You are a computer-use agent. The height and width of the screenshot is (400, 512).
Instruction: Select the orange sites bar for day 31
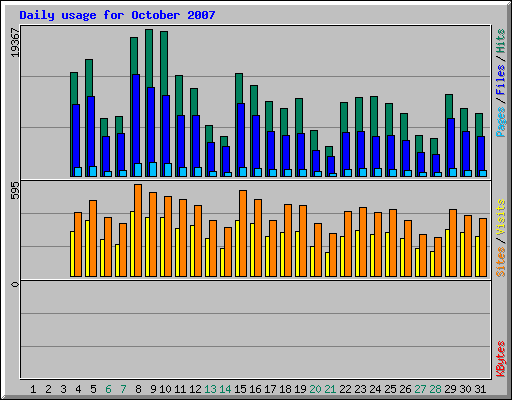483,247
